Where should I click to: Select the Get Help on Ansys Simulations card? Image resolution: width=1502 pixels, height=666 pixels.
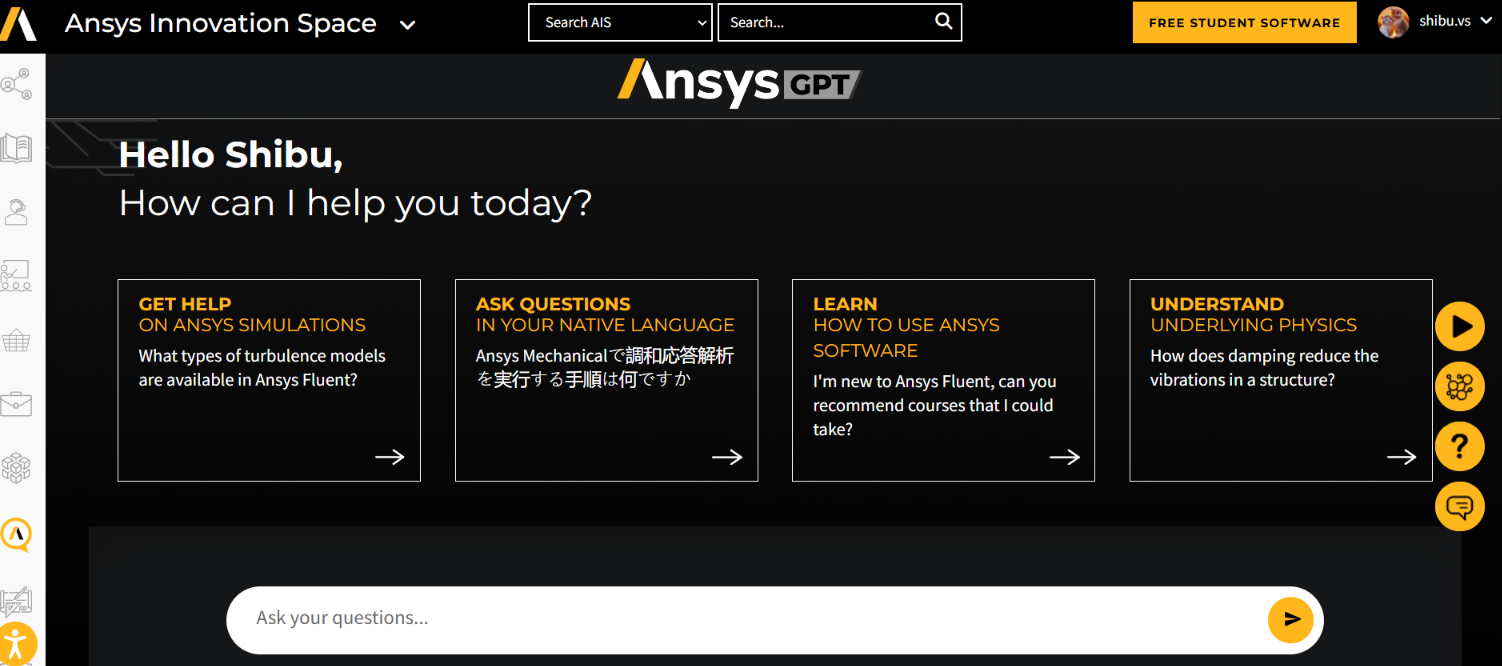(269, 380)
